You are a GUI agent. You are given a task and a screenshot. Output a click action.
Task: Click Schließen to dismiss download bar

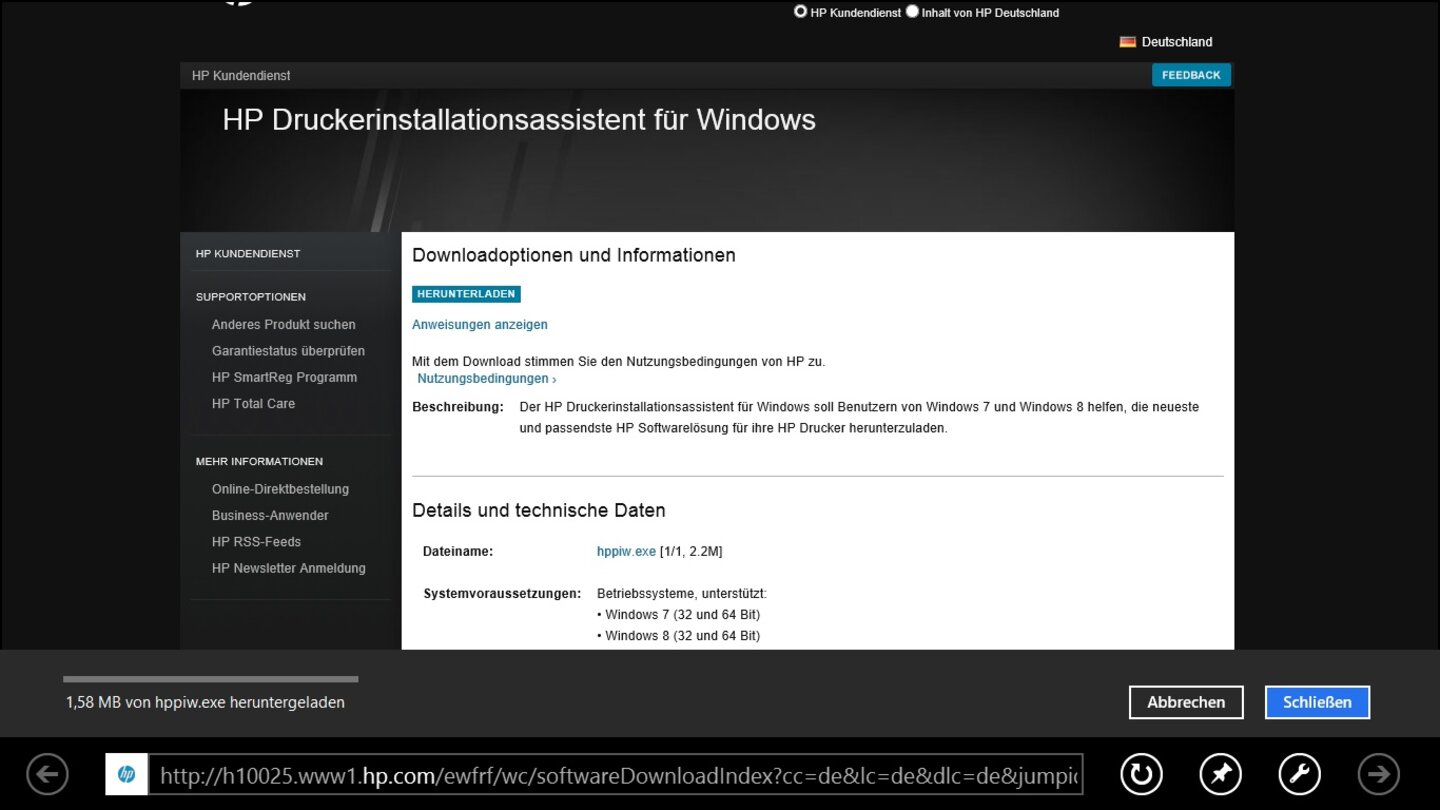click(x=1317, y=702)
